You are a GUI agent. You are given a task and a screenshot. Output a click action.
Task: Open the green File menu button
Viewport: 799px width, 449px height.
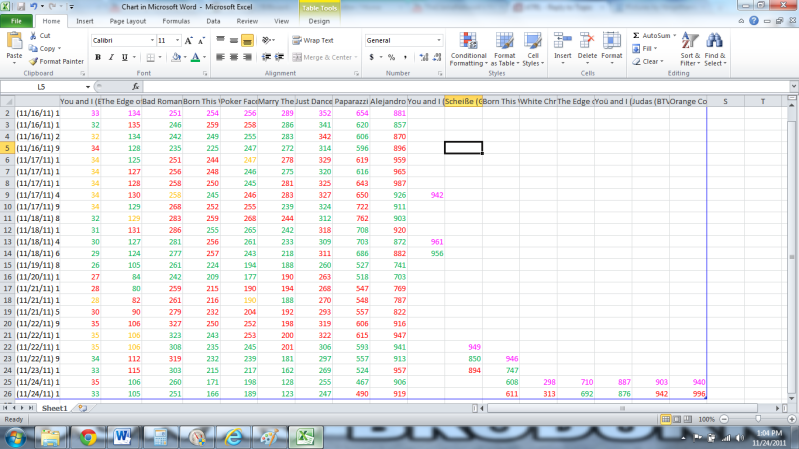click(18, 20)
